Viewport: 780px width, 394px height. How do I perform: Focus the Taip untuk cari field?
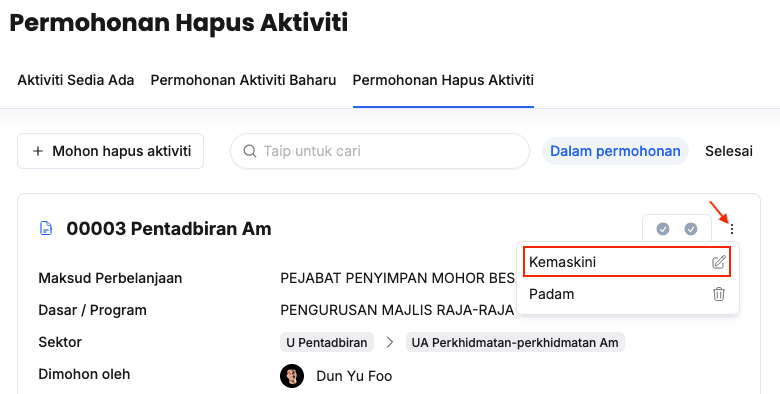coord(380,151)
